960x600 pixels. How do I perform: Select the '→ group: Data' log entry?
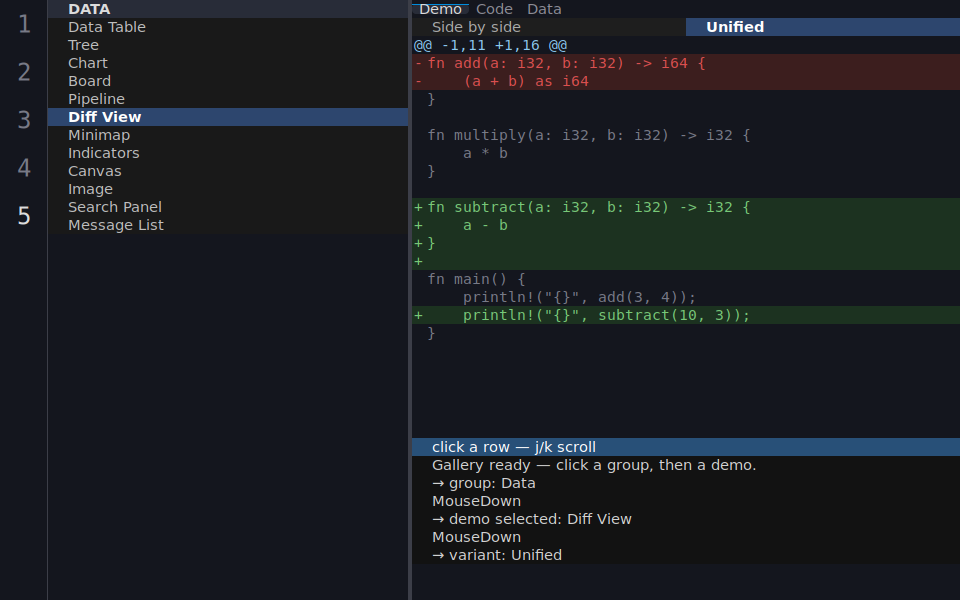tap(686, 483)
